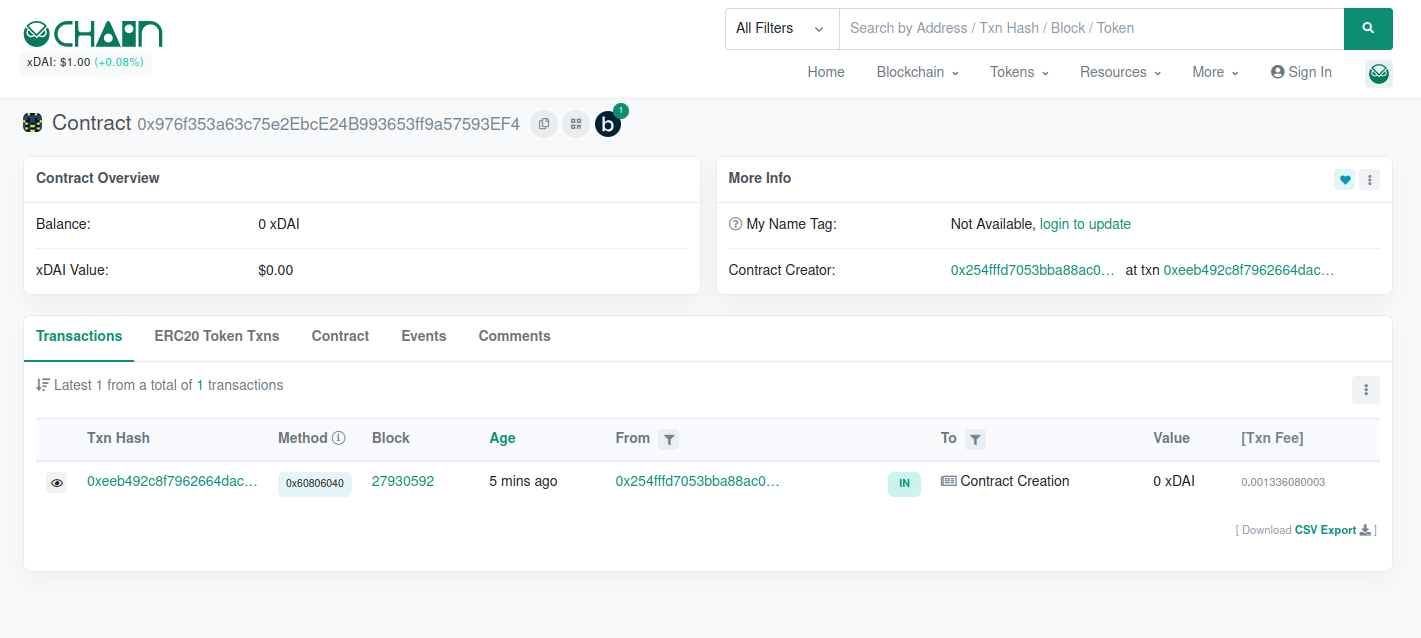This screenshot has width=1421, height=638.
Task: Click the login to update link
Action: click(x=1085, y=224)
